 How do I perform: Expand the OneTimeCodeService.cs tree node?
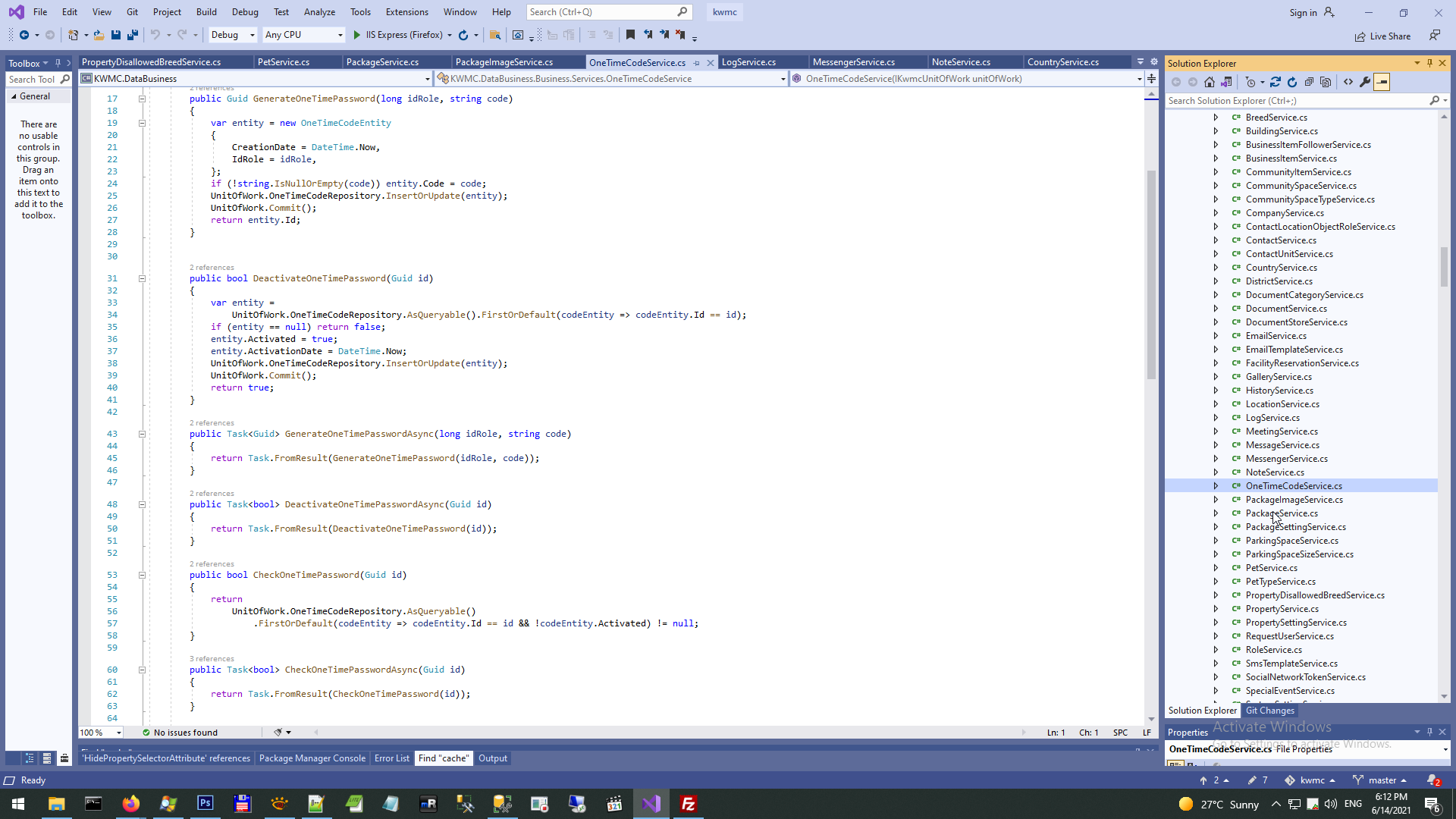click(1216, 486)
